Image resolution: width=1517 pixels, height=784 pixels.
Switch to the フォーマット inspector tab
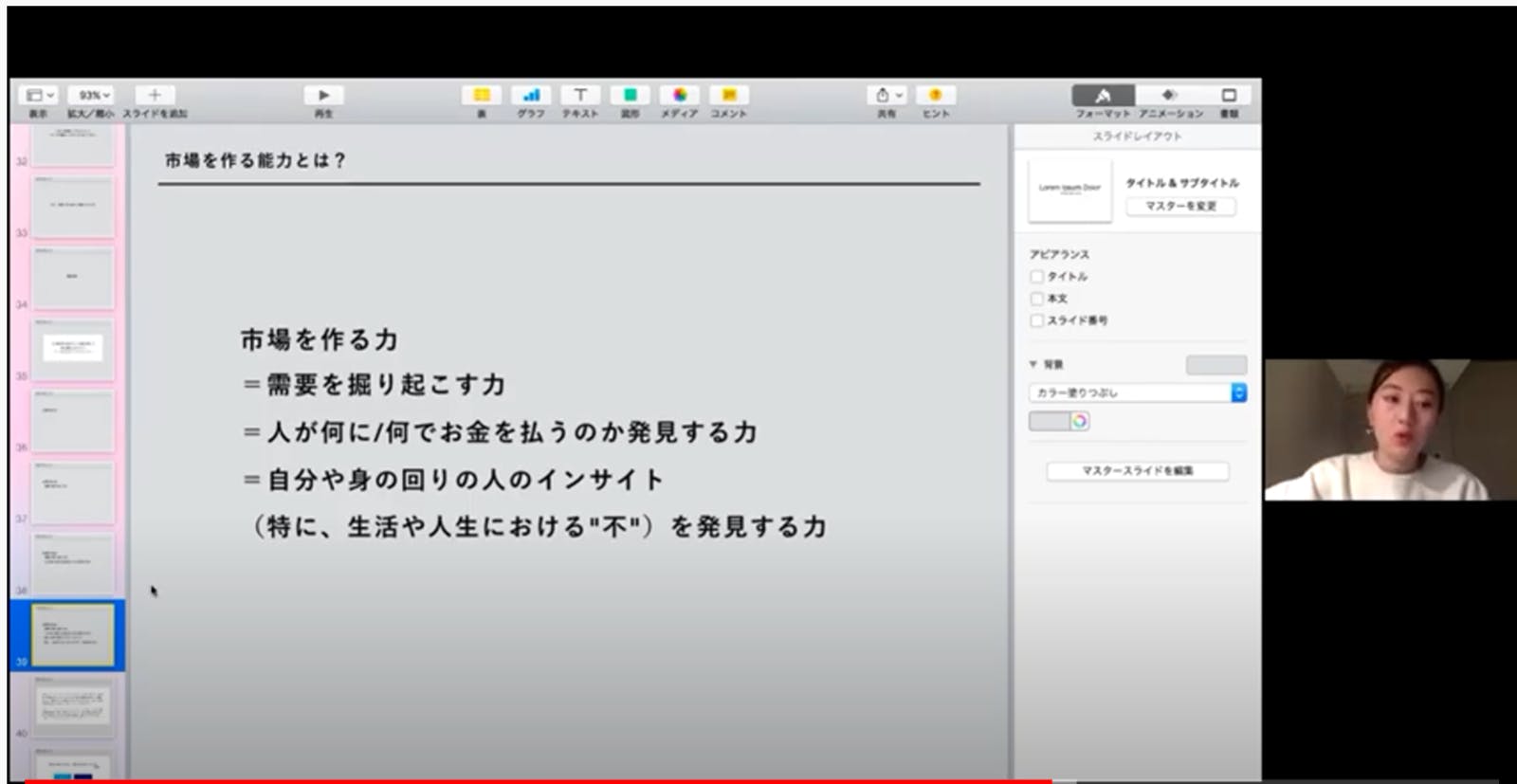[x=1103, y=96]
